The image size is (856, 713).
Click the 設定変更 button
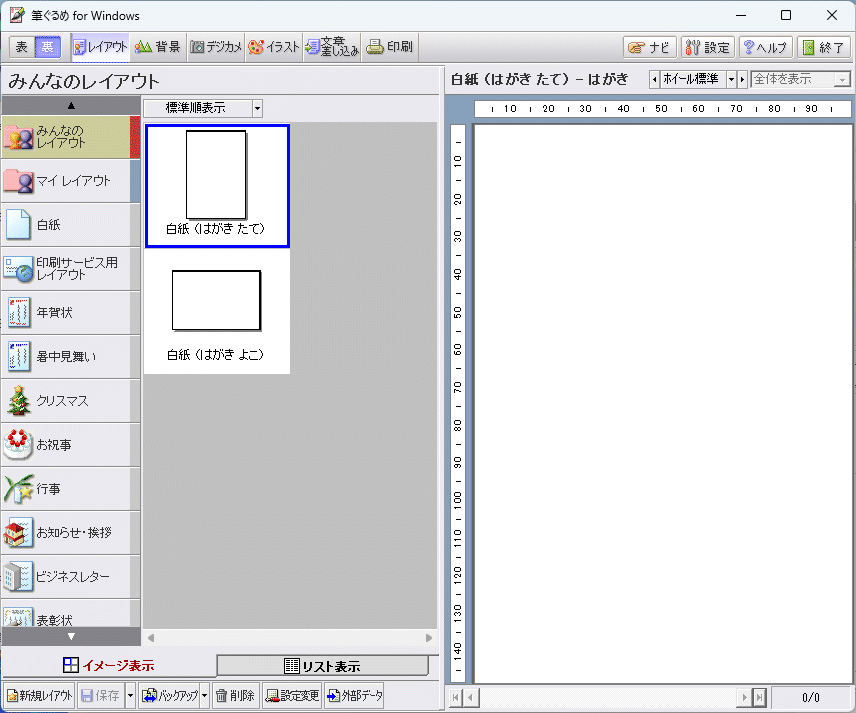tap(293, 696)
